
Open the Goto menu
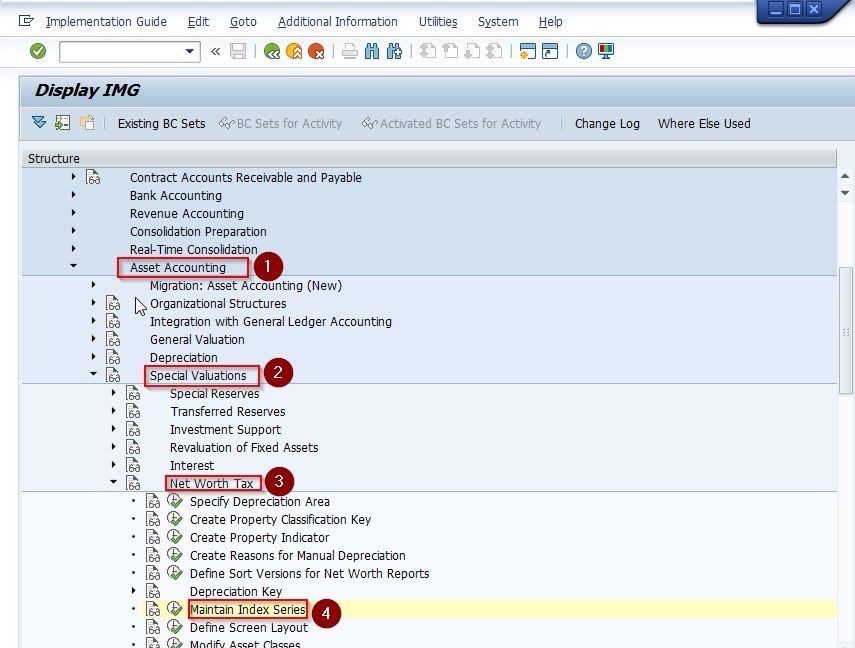pos(243,22)
